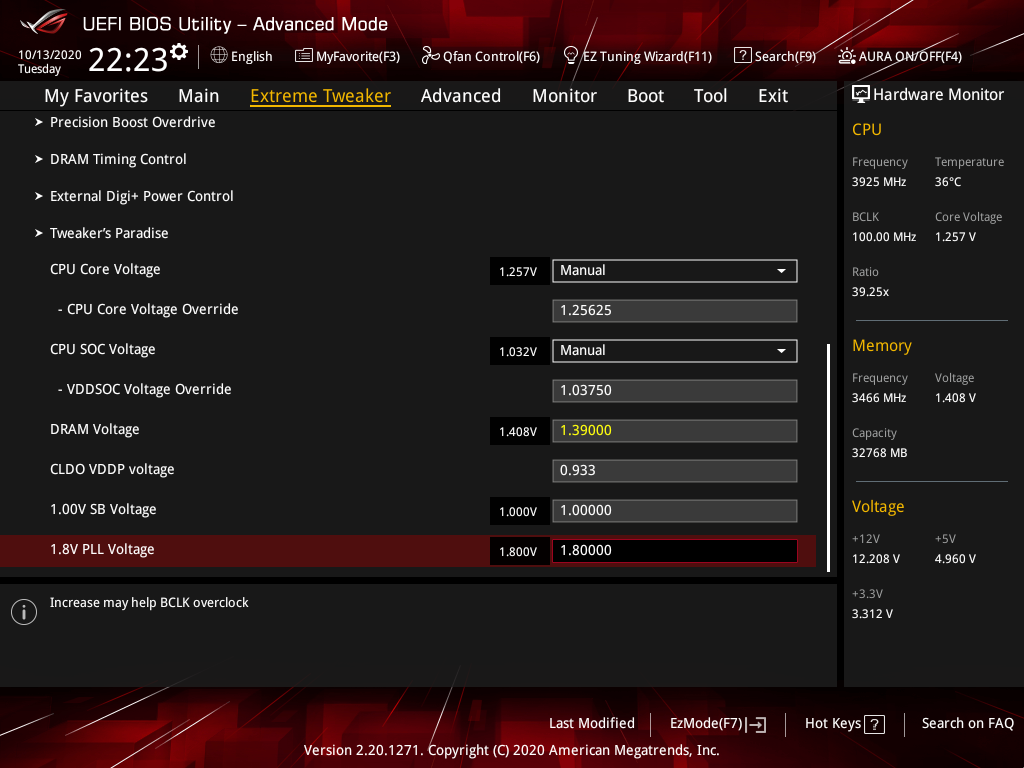Click the 32768 MB memory capacity value
Viewport: 1024px width, 768px height.
[880, 453]
